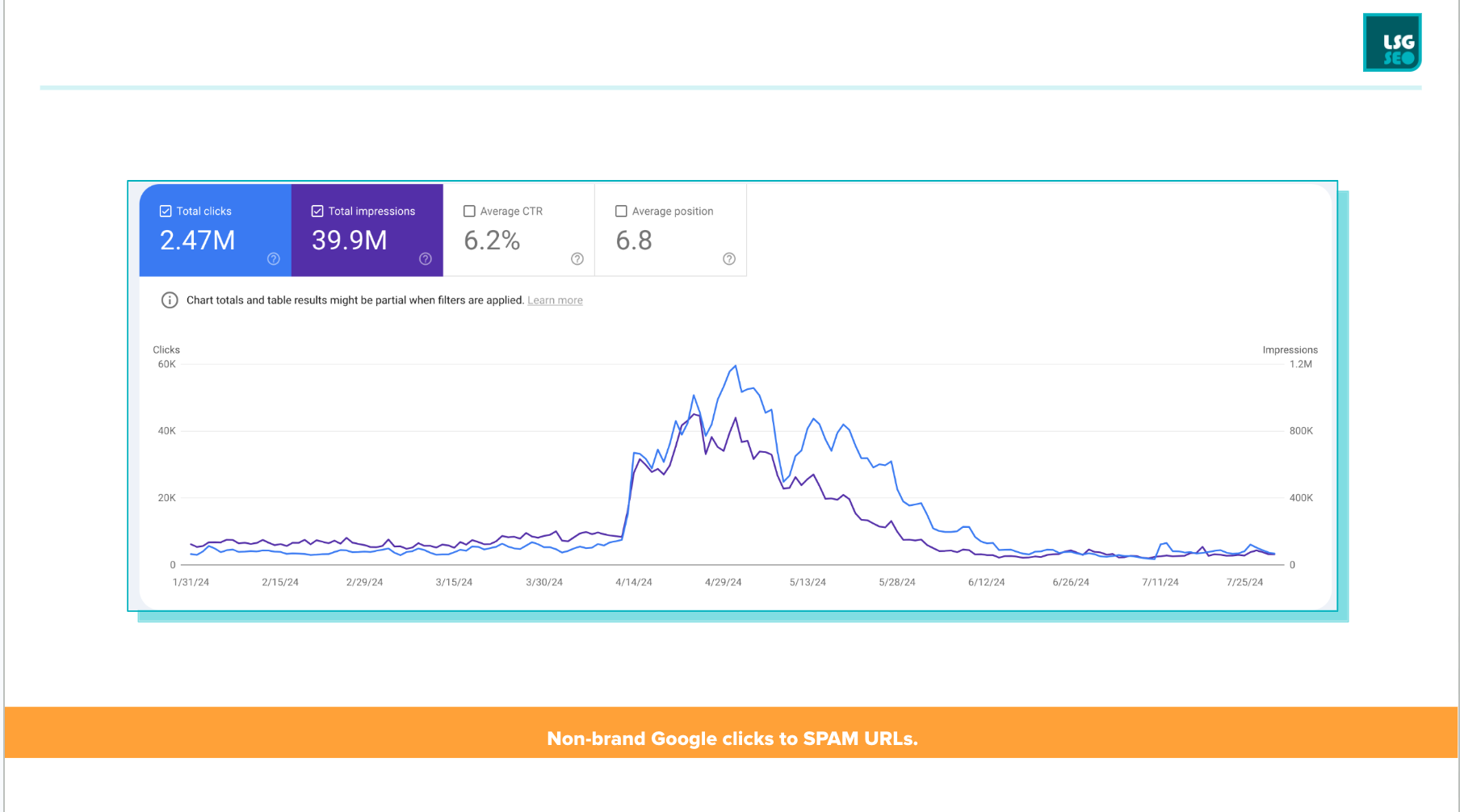Open help icon on Total impressions card

[x=426, y=259]
